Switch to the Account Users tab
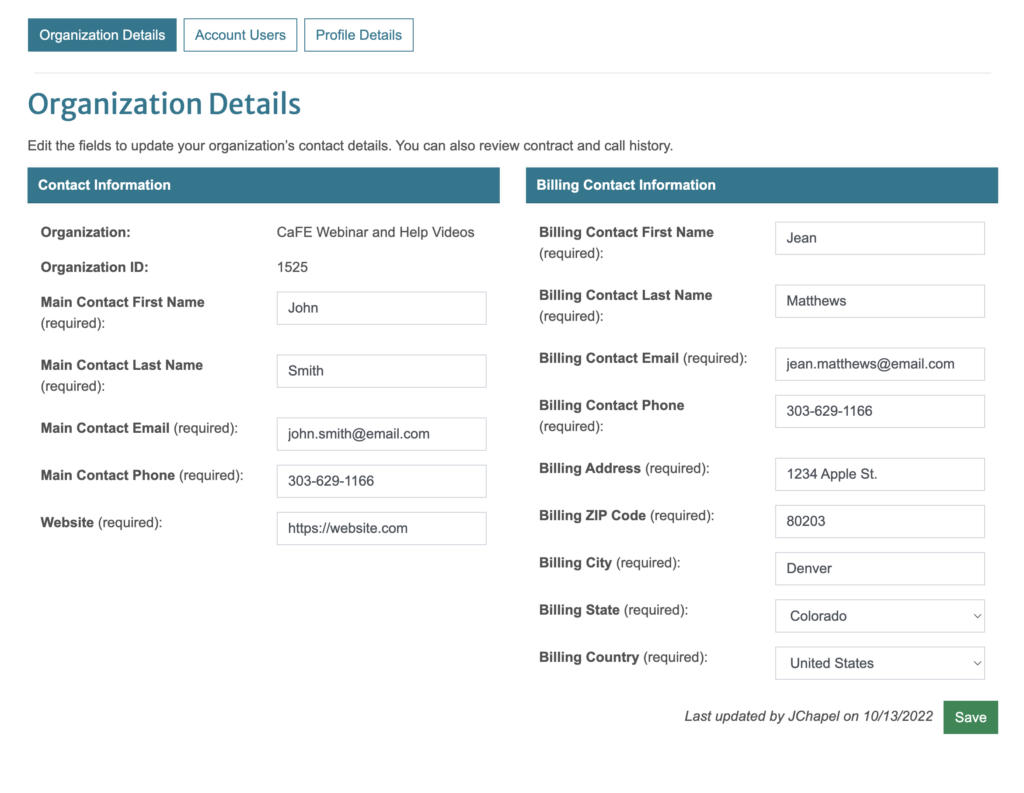 pos(240,35)
